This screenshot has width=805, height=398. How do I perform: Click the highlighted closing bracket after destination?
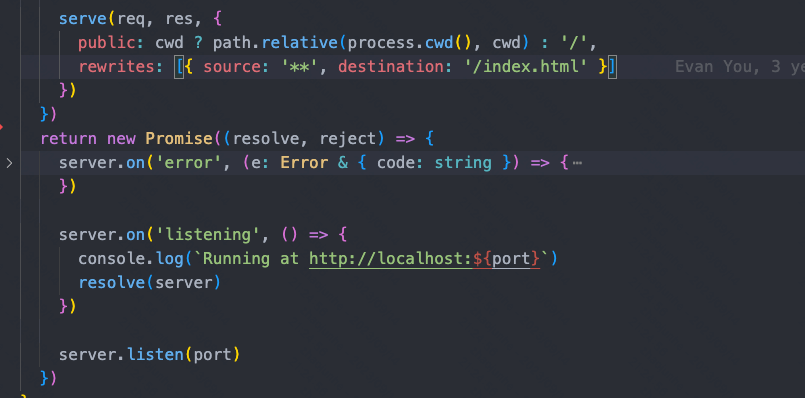coord(612,67)
